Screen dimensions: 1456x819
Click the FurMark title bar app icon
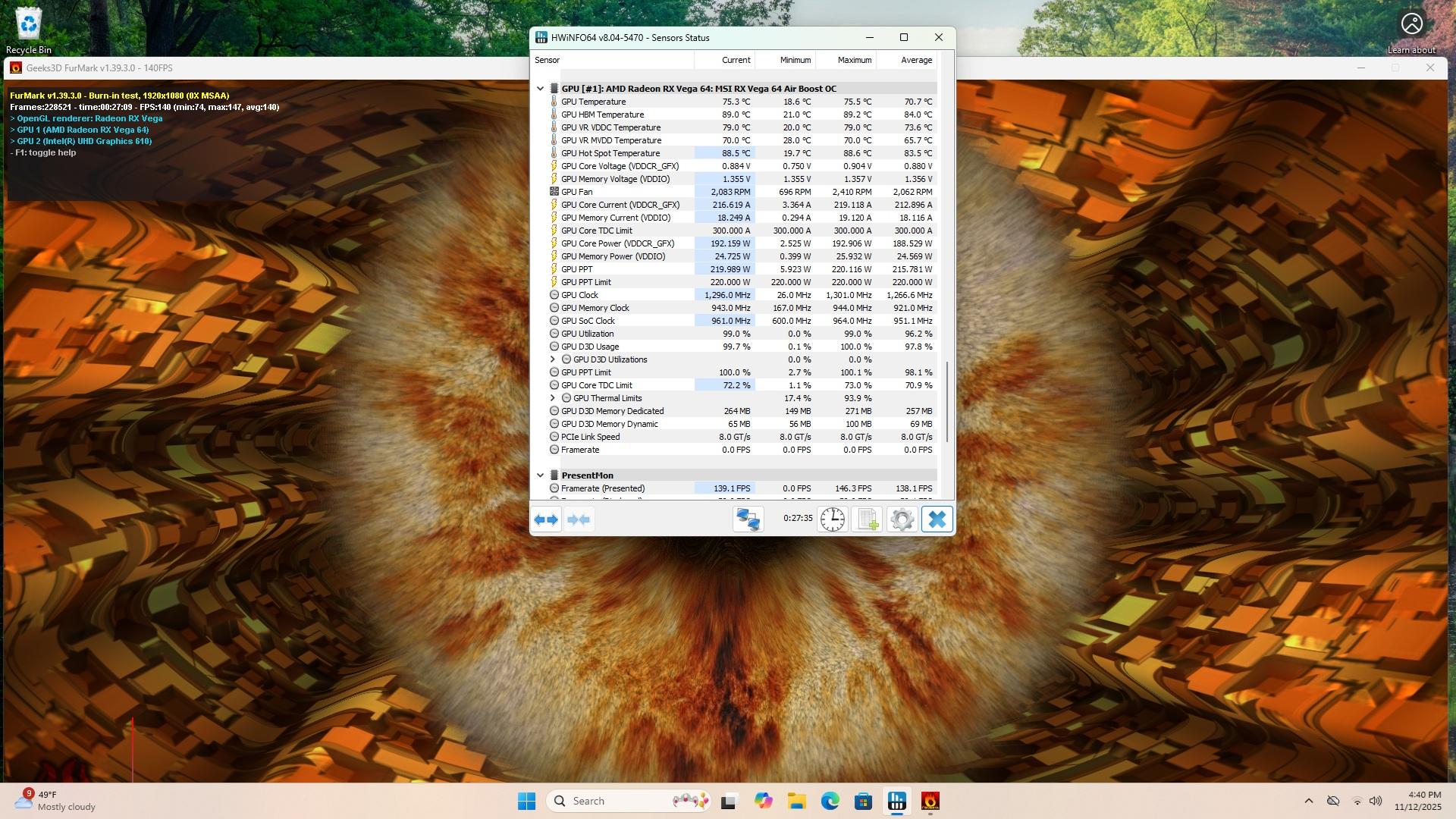(x=16, y=67)
